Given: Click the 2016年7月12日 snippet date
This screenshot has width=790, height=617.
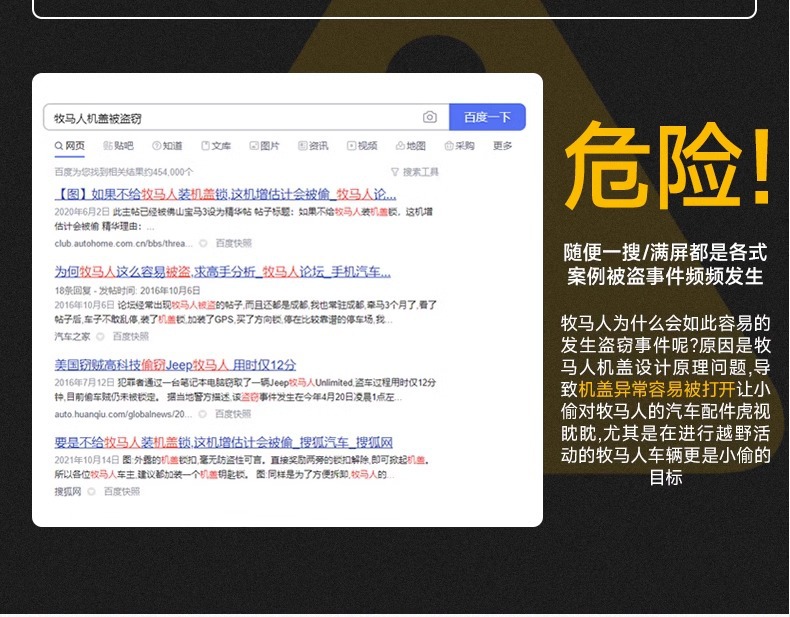Looking at the screenshot, I should (85, 383).
